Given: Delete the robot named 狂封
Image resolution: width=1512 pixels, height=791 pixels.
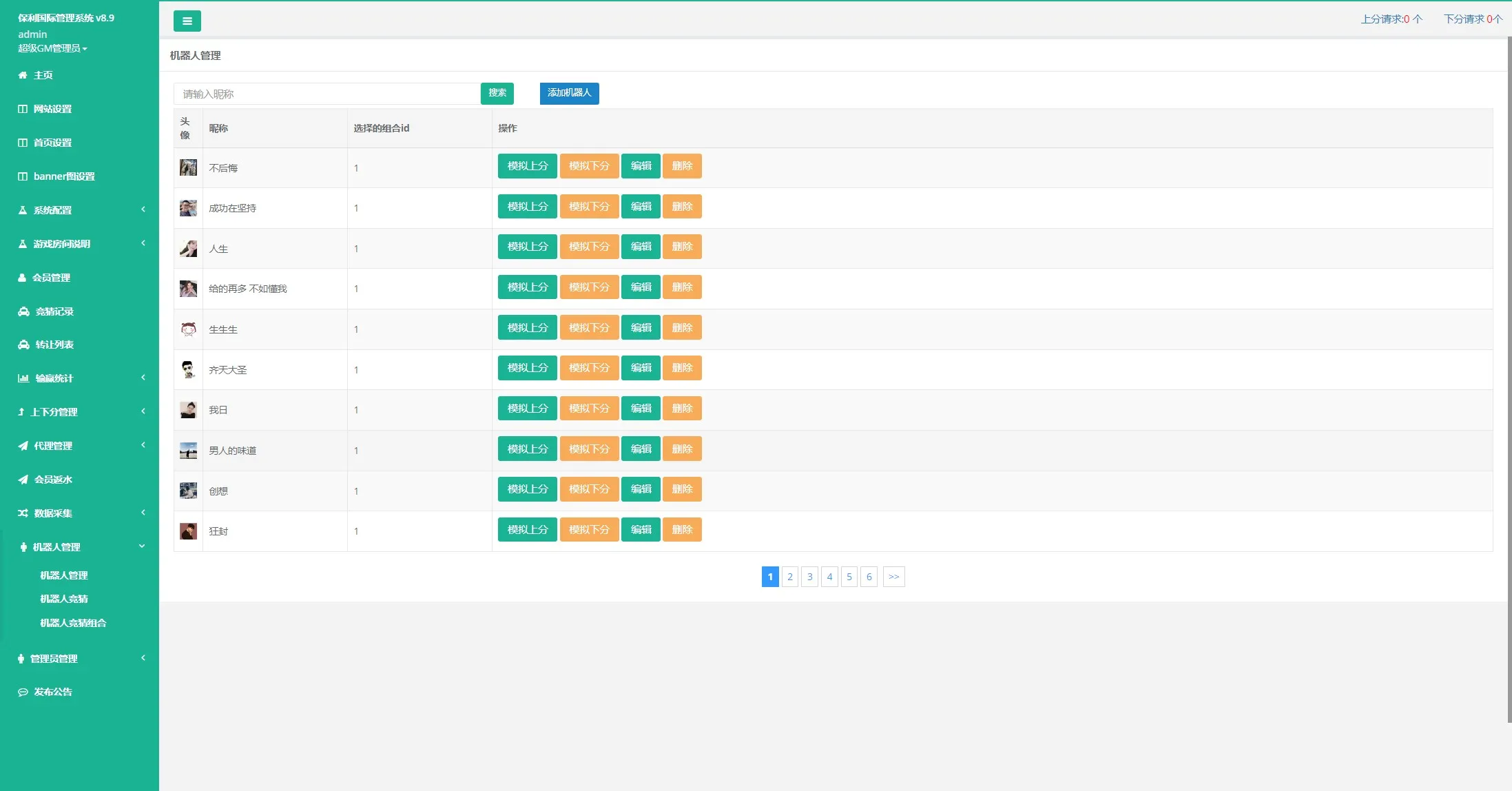Looking at the screenshot, I should [x=681, y=529].
